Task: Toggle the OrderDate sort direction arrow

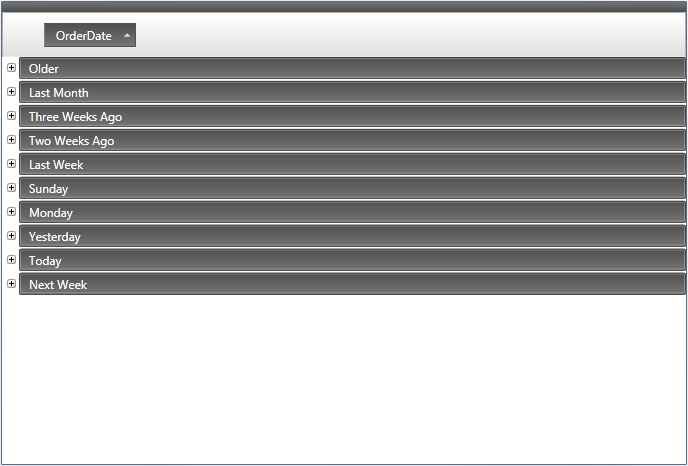Action: coord(127,36)
